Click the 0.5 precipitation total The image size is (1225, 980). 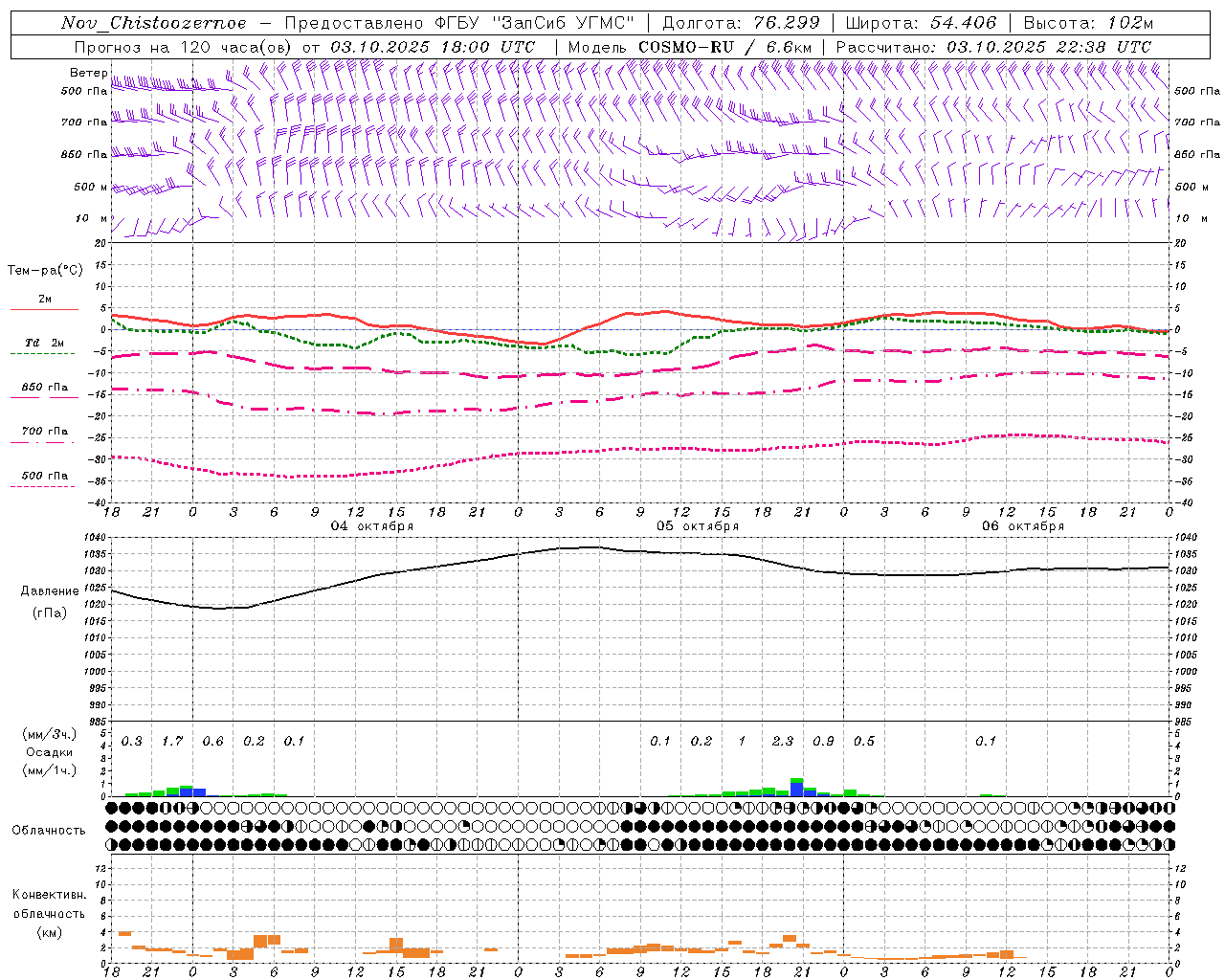(864, 742)
